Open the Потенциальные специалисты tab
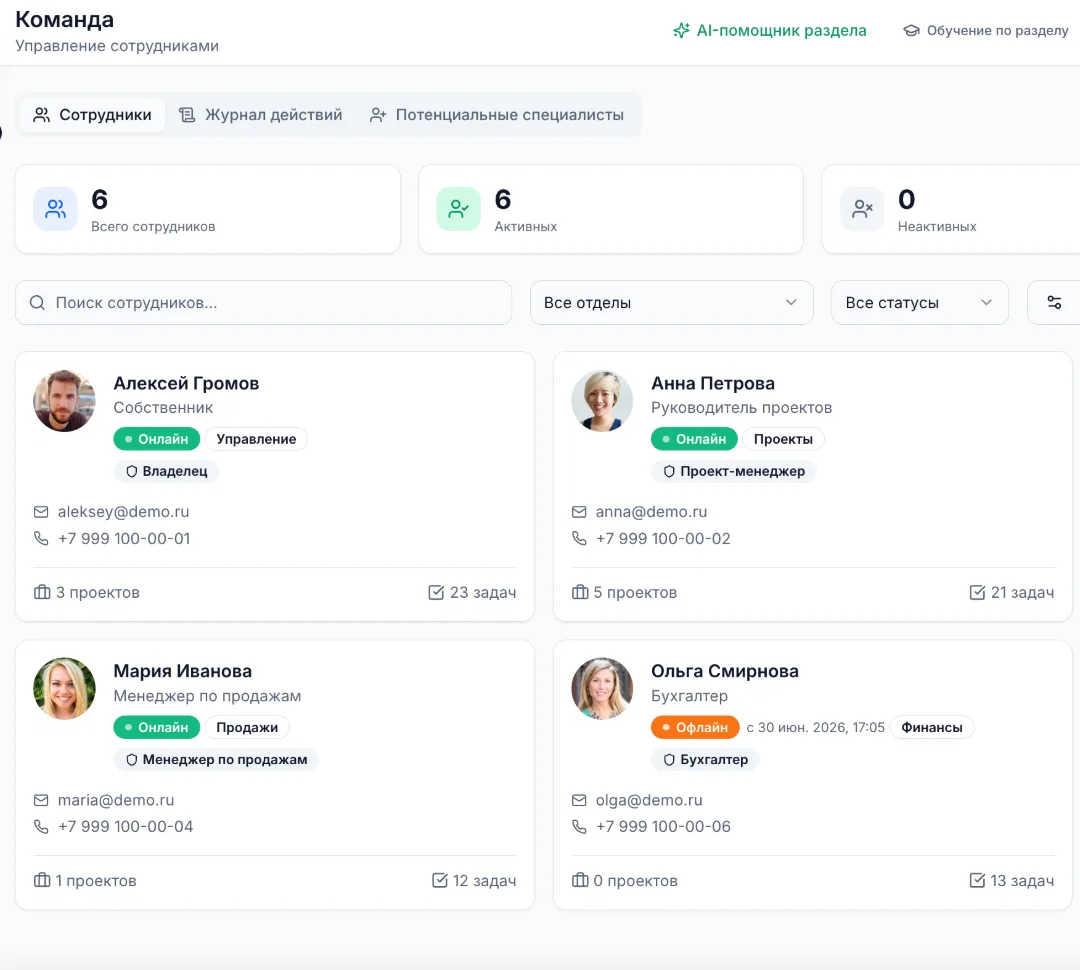Image resolution: width=1080 pixels, height=970 pixels. point(497,115)
